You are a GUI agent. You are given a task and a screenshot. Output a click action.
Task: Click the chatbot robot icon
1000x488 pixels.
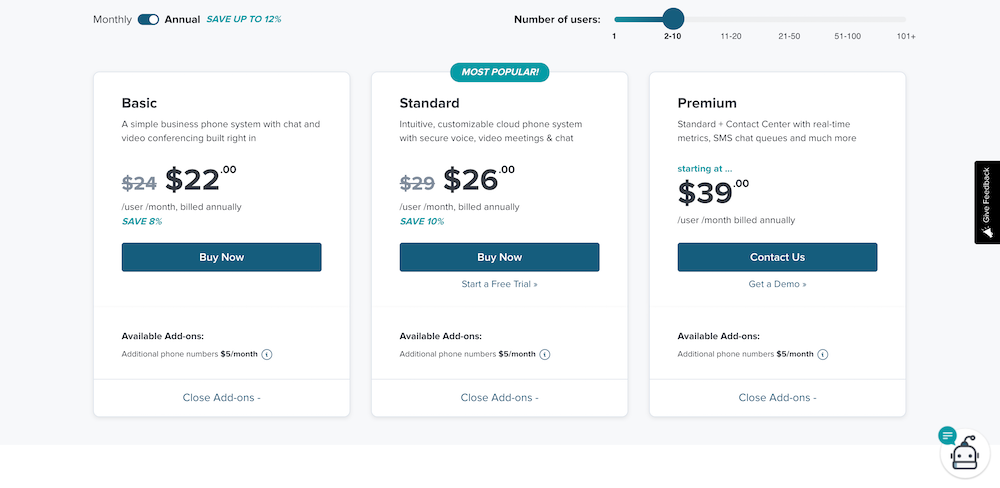click(964, 455)
